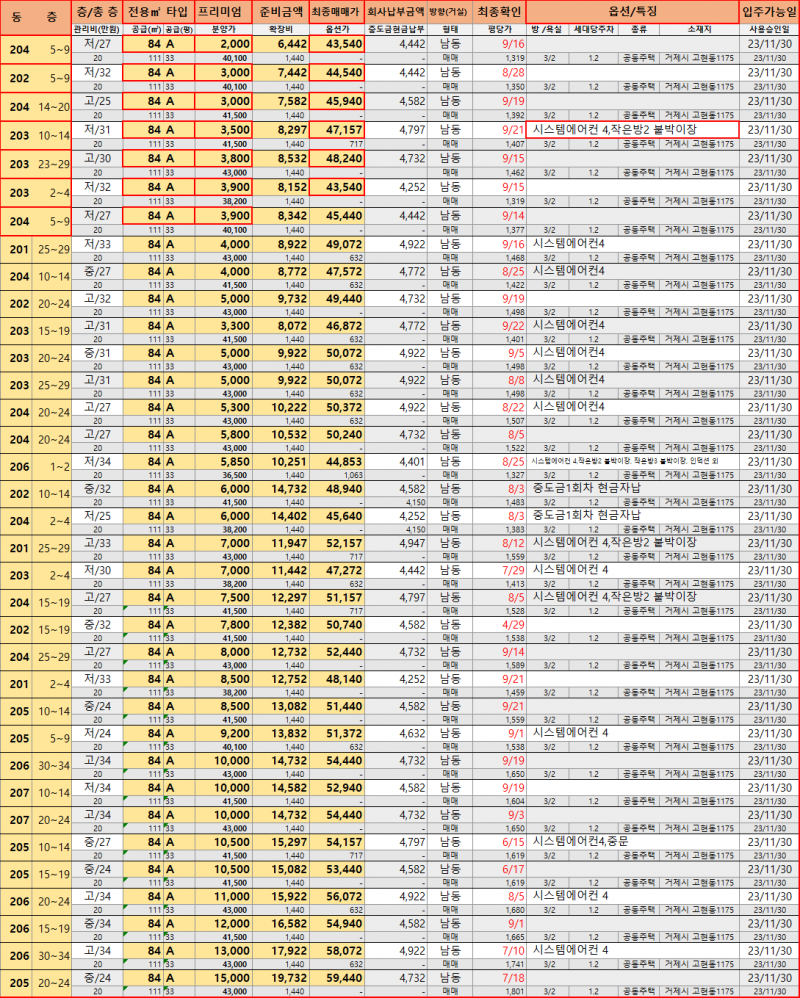Select the 평당가 value '1,350'
The width and height of the screenshot is (800, 998).
click(515, 87)
